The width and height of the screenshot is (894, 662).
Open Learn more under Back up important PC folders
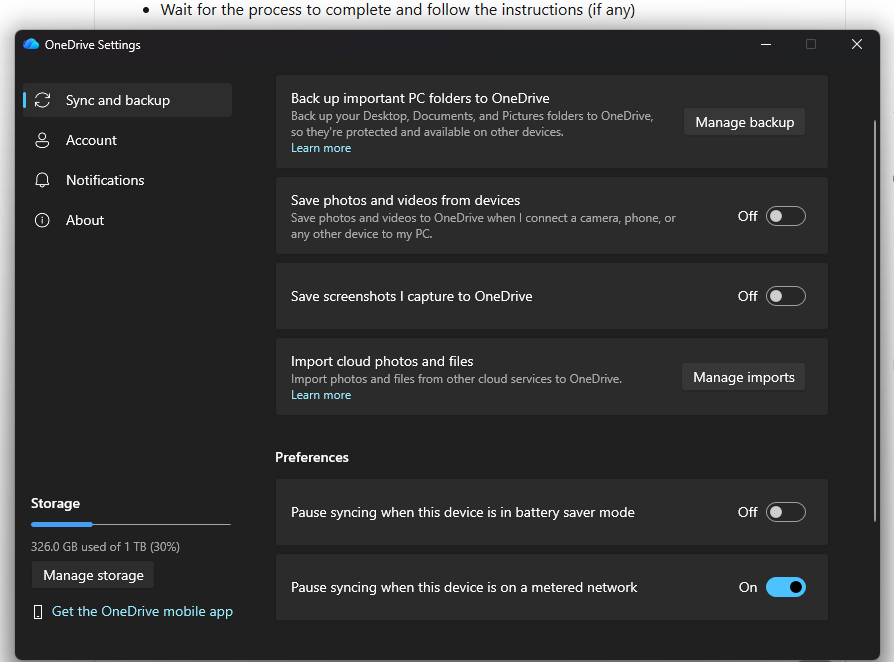(321, 148)
